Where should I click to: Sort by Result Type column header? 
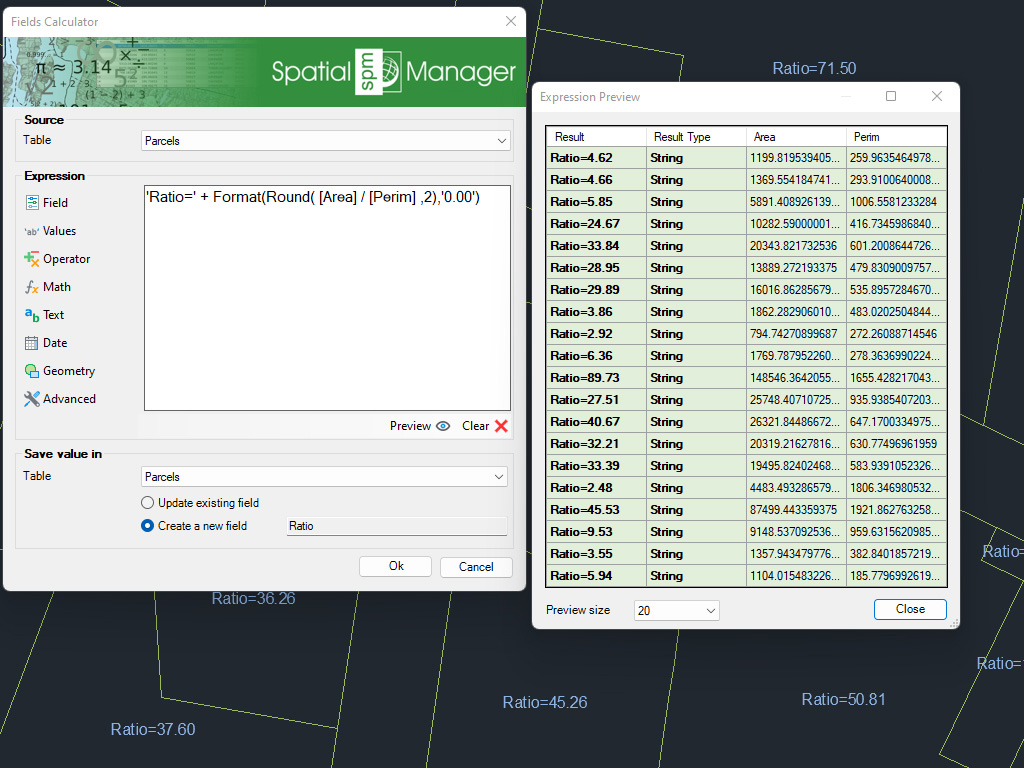(x=696, y=137)
